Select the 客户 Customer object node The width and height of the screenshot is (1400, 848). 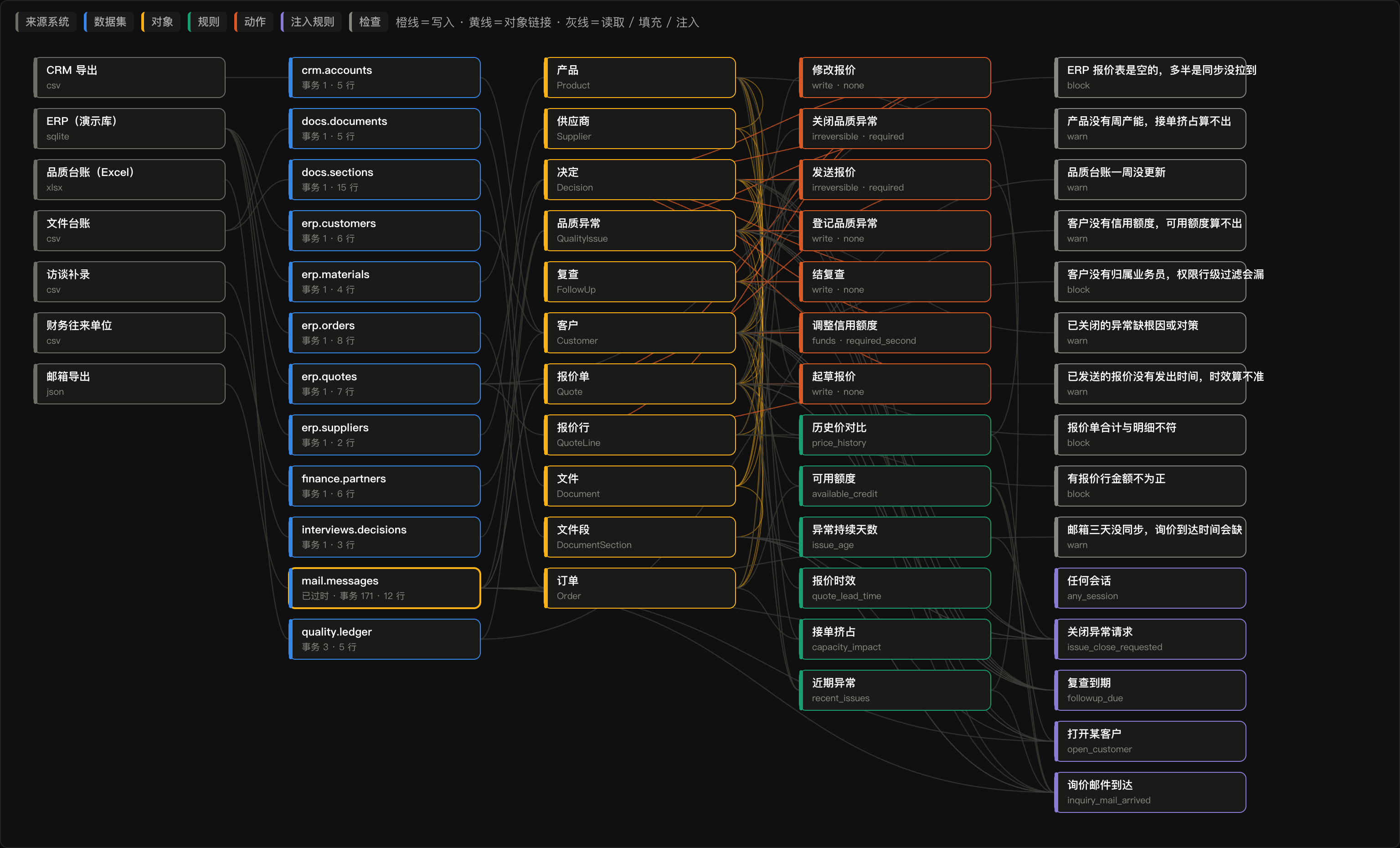(x=640, y=332)
